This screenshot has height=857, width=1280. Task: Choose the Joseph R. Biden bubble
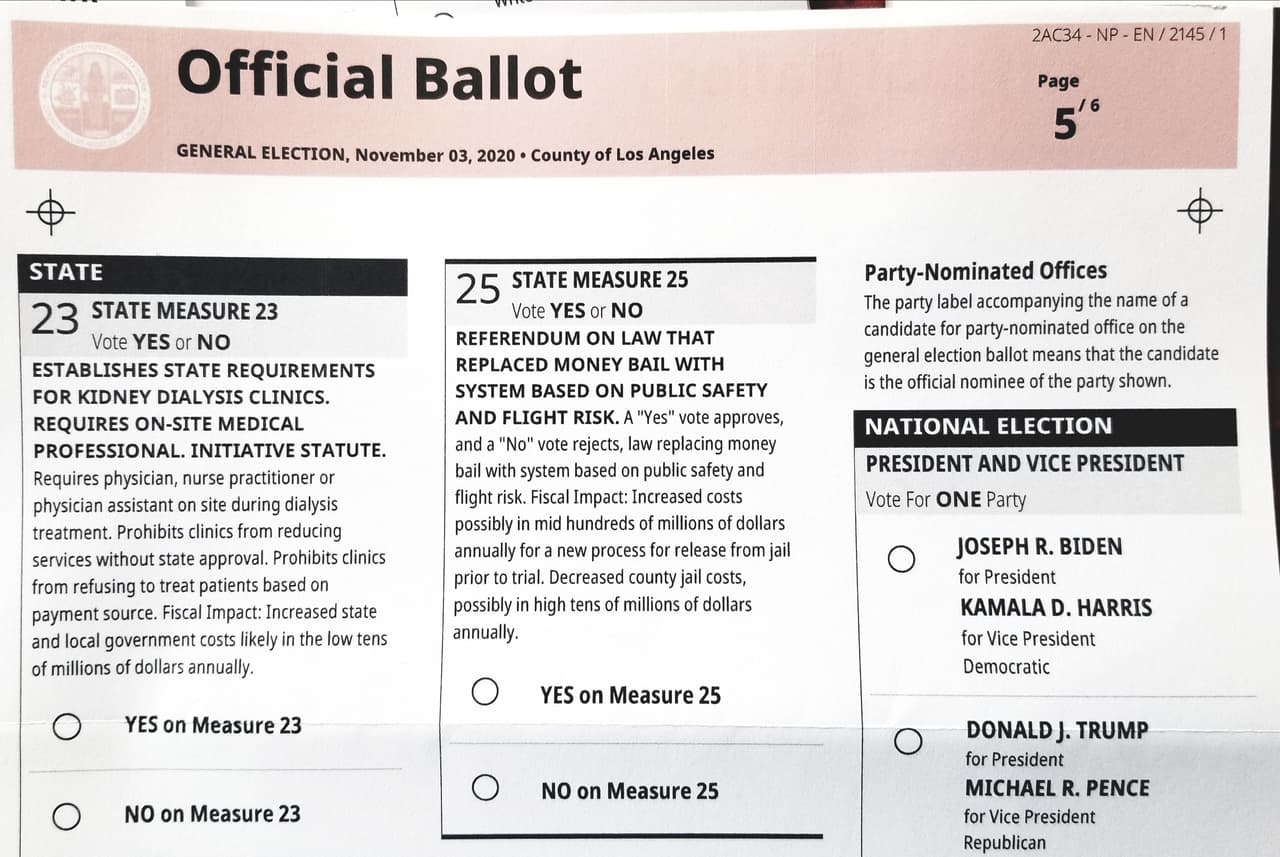pos(901,559)
